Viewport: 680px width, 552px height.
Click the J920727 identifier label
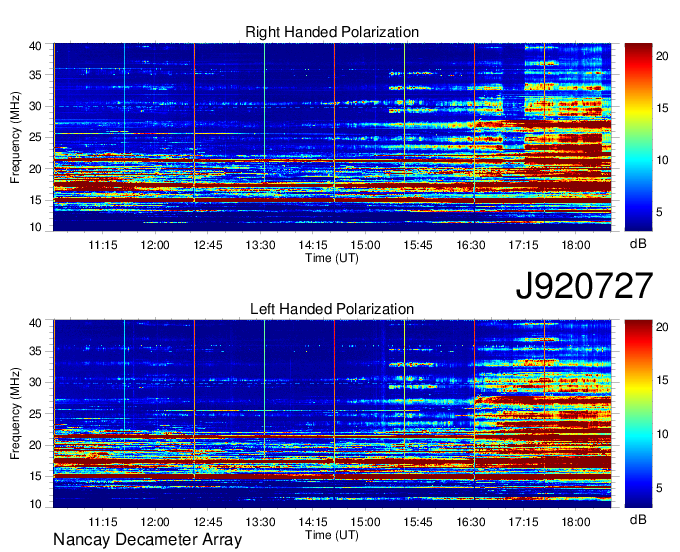[x=584, y=286]
